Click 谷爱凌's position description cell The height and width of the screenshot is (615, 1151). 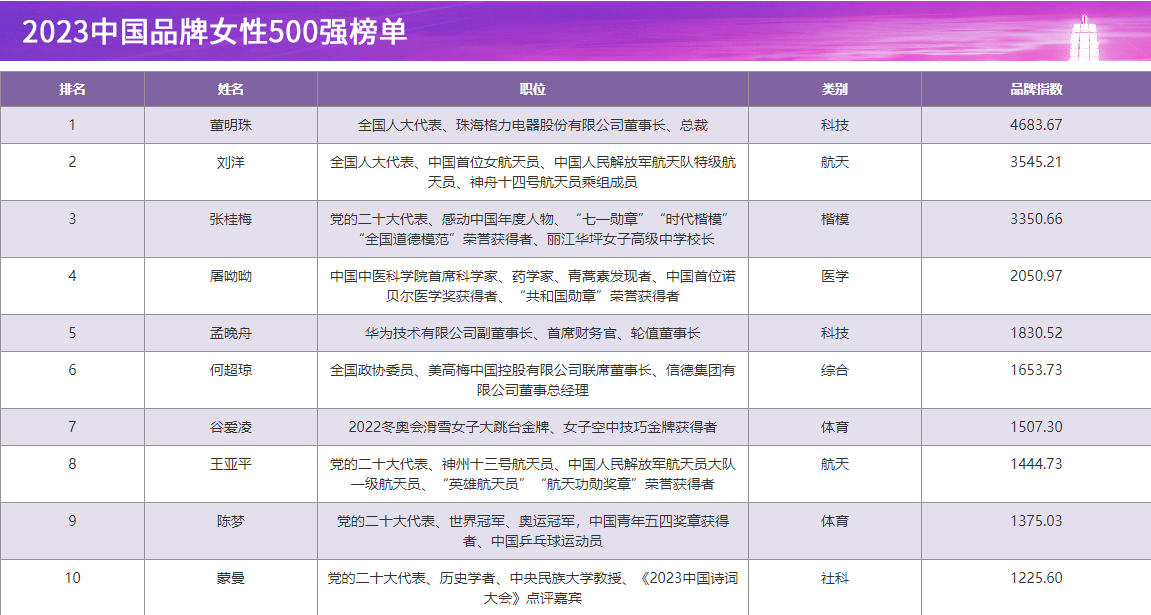click(532, 427)
